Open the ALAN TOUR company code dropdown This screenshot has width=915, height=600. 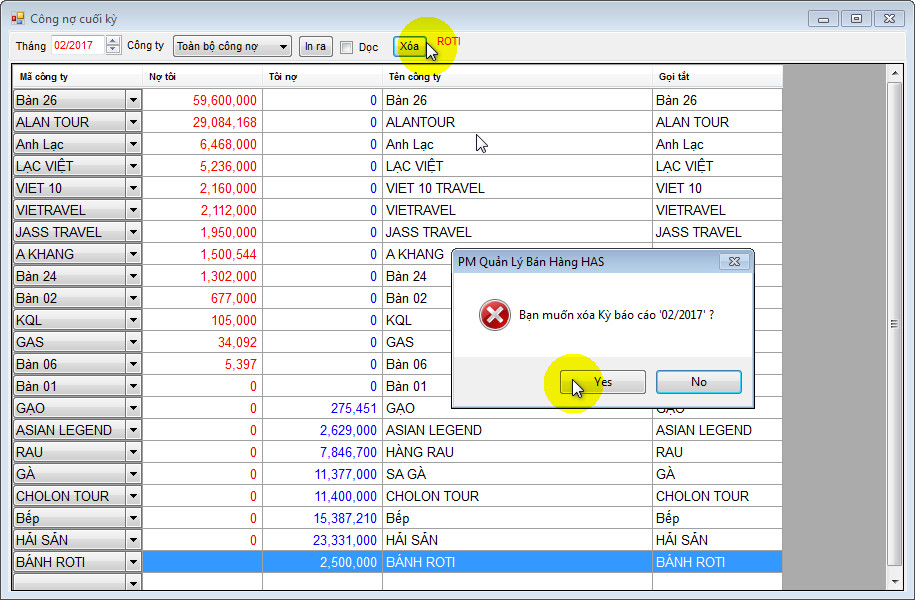(133, 122)
